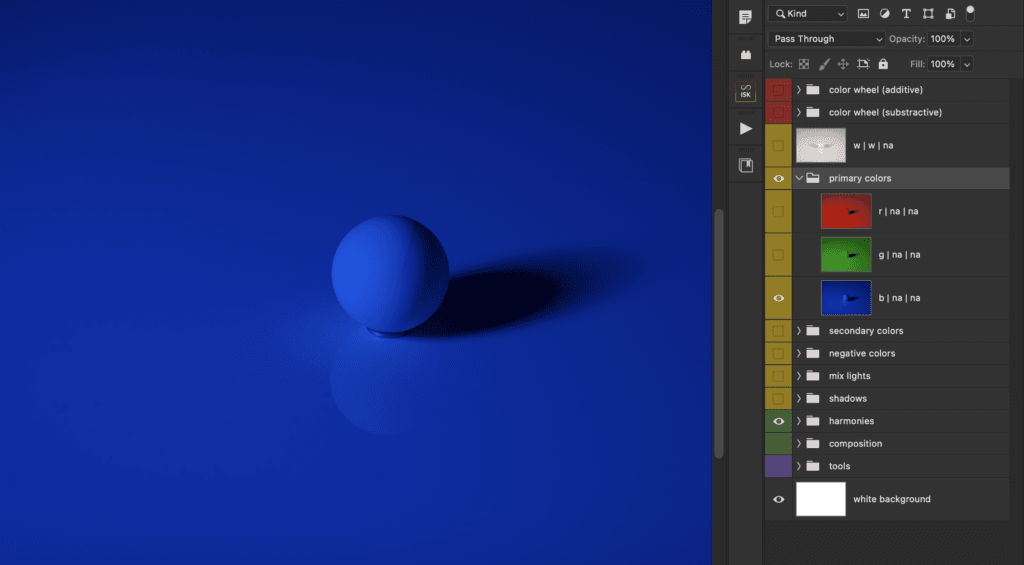Show the w | w | na layer
Viewport: 1024px width, 565px height.
tap(778, 145)
